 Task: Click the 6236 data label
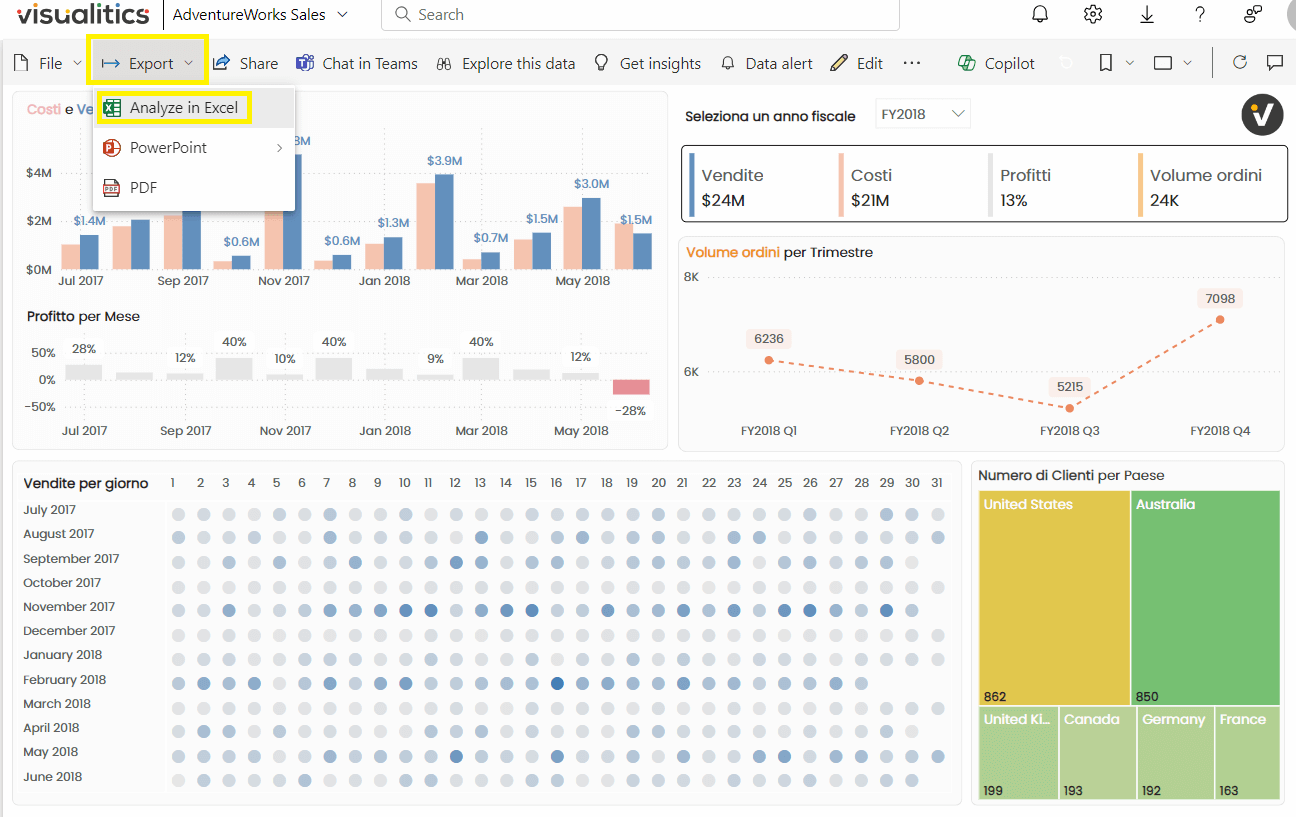pyautogui.click(x=769, y=339)
